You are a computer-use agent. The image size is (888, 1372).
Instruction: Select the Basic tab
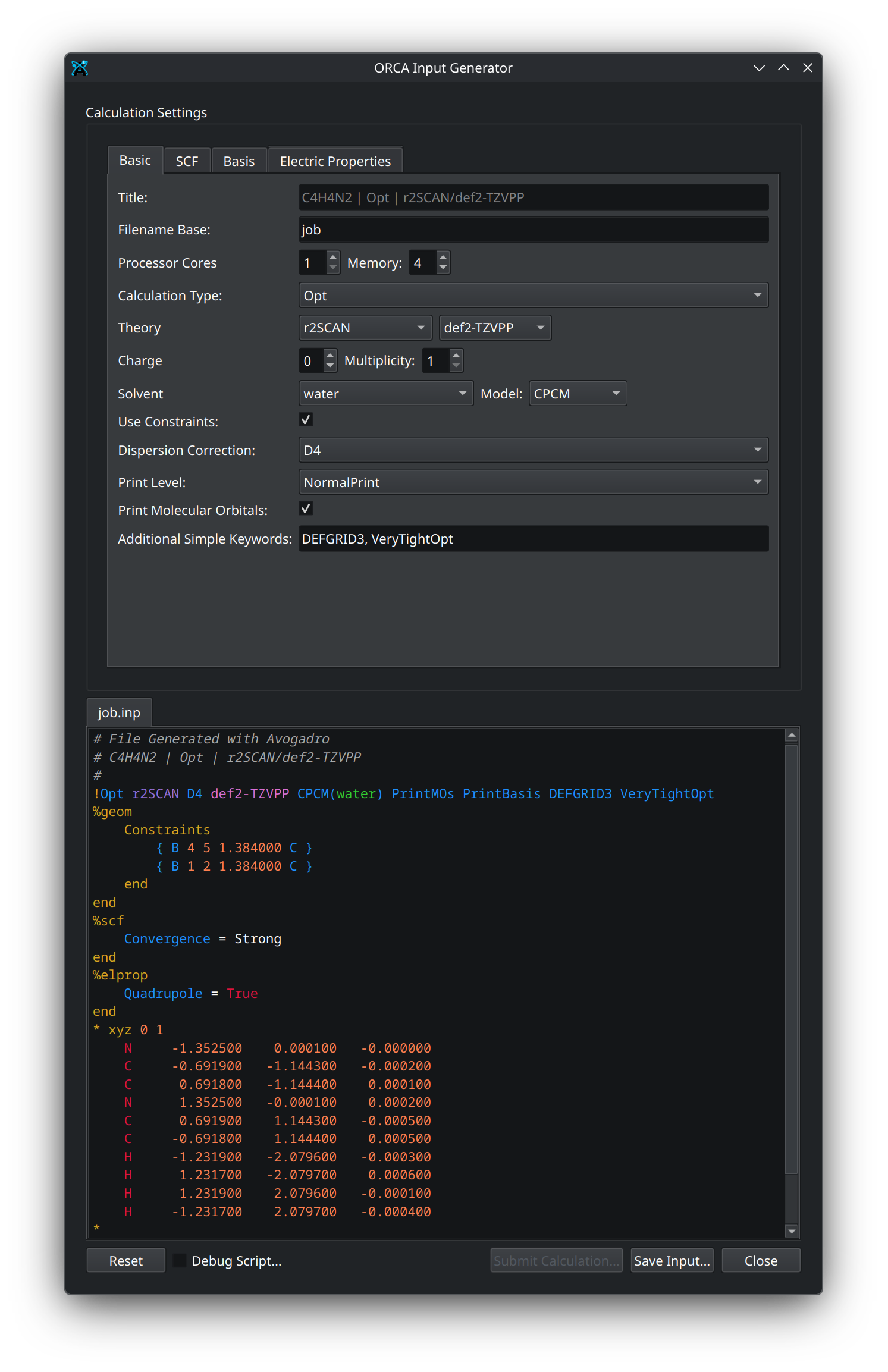click(x=135, y=160)
